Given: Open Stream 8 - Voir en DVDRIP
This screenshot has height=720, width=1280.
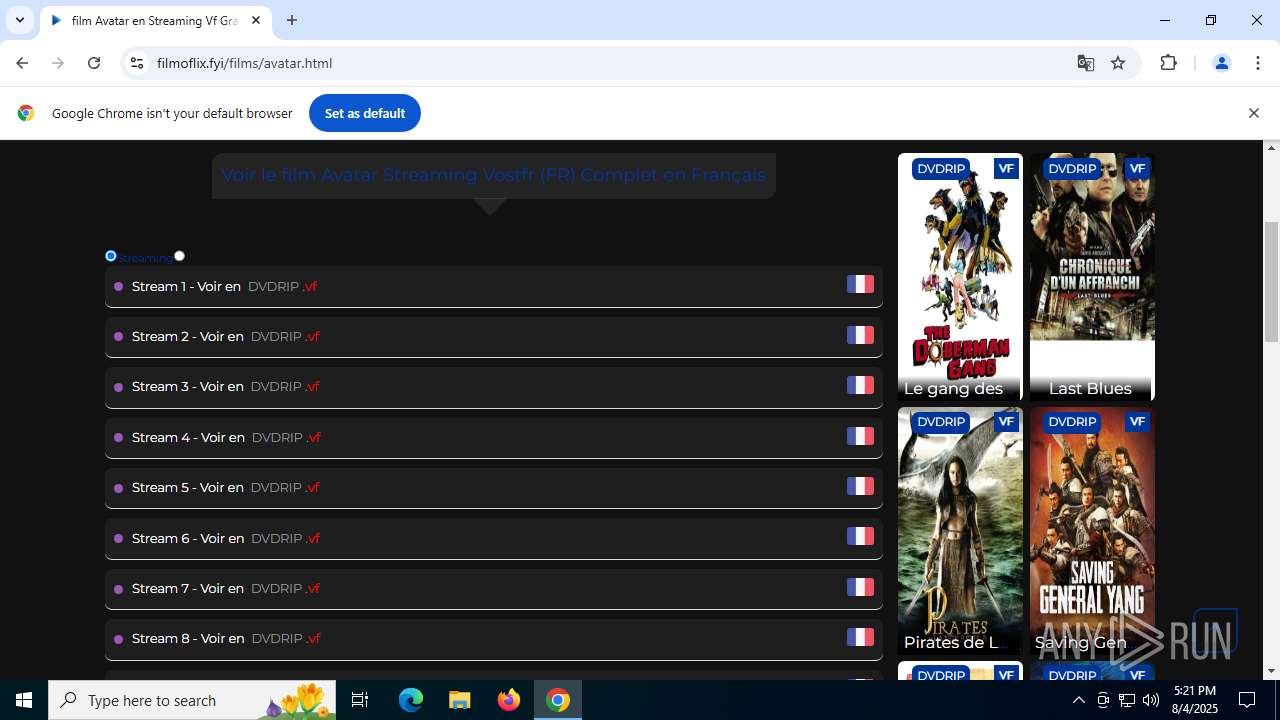Looking at the screenshot, I should 493,638.
